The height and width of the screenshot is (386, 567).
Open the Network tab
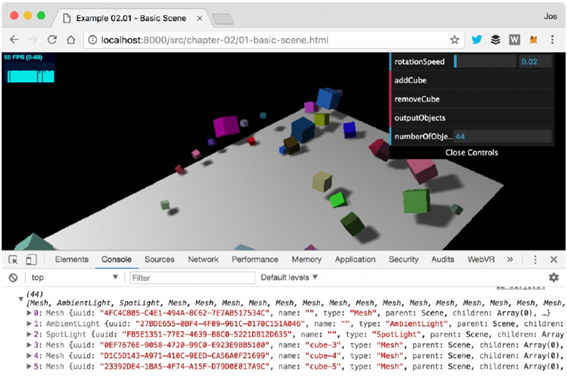pyautogui.click(x=203, y=259)
